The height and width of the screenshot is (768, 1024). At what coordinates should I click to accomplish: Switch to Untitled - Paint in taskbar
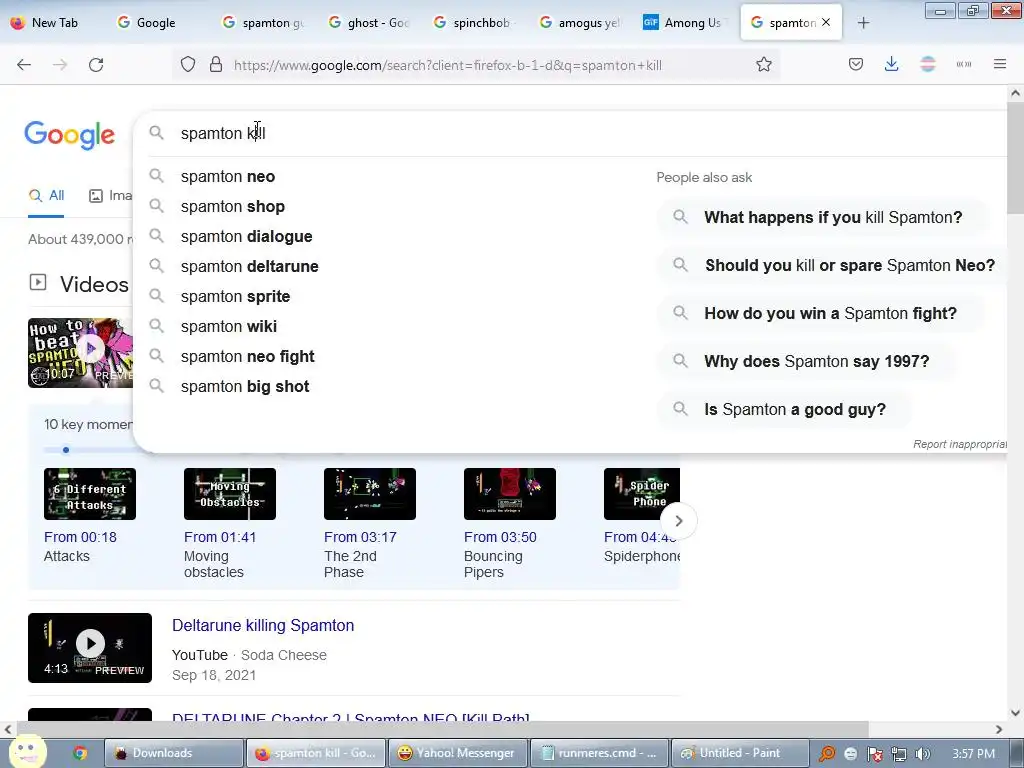coord(741,753)
